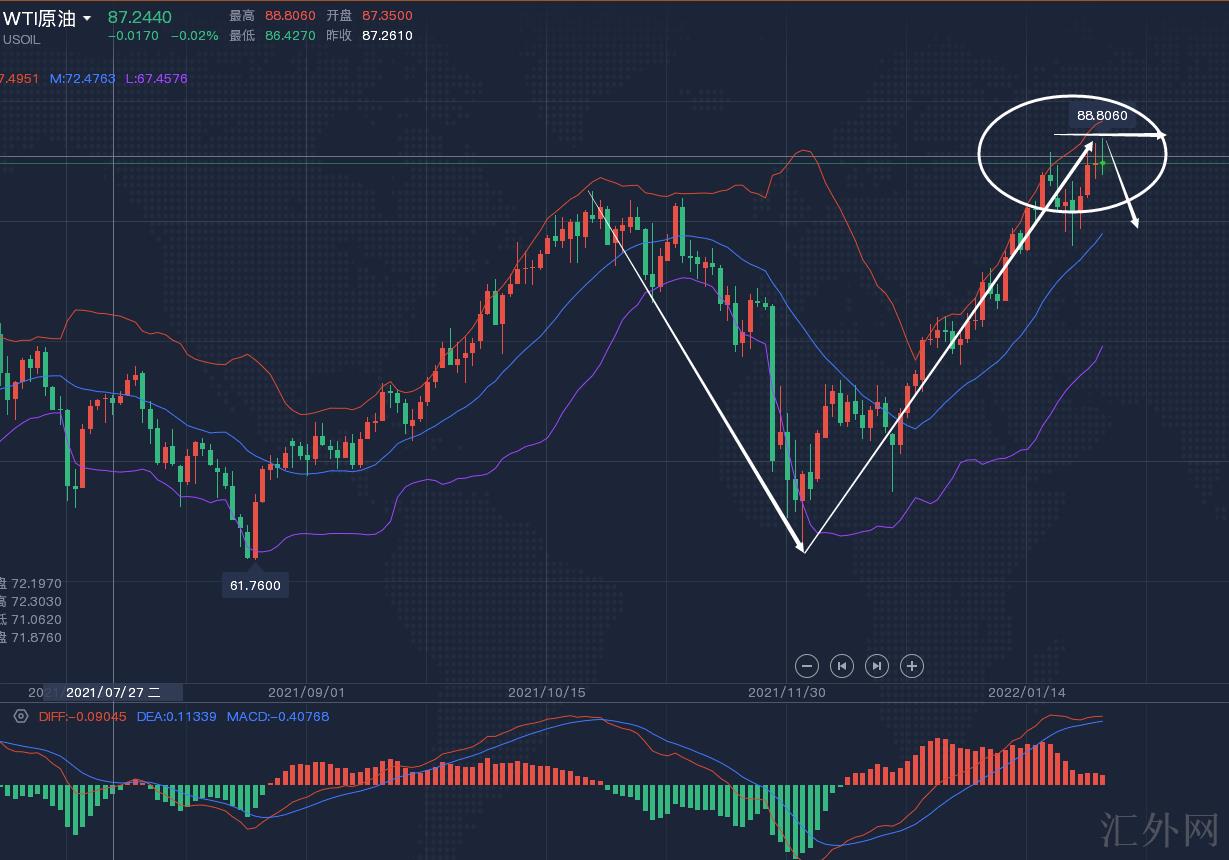The width and height of the screenshot is (1229, 860).
Task: Click the WTI原油 symbol title
Action: pyautogui.click(x=39, y=18)
